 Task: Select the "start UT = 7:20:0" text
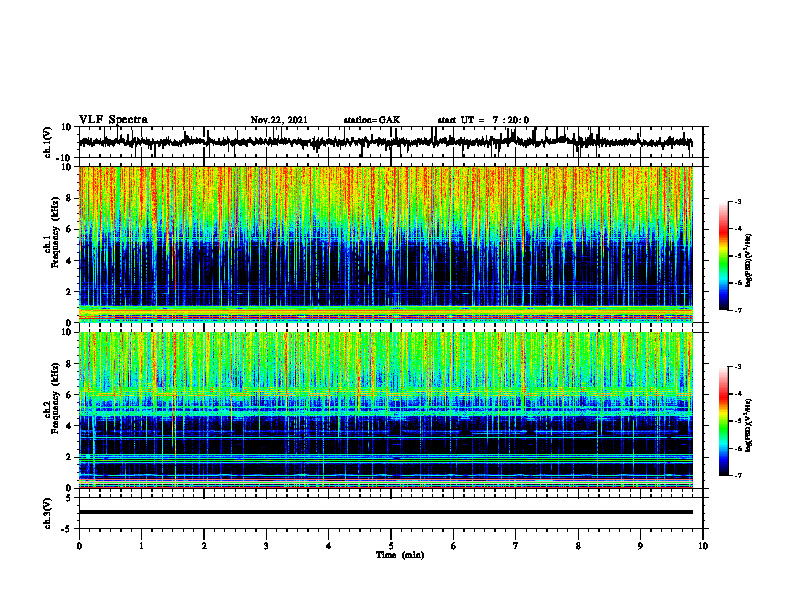tap(483, 120)
